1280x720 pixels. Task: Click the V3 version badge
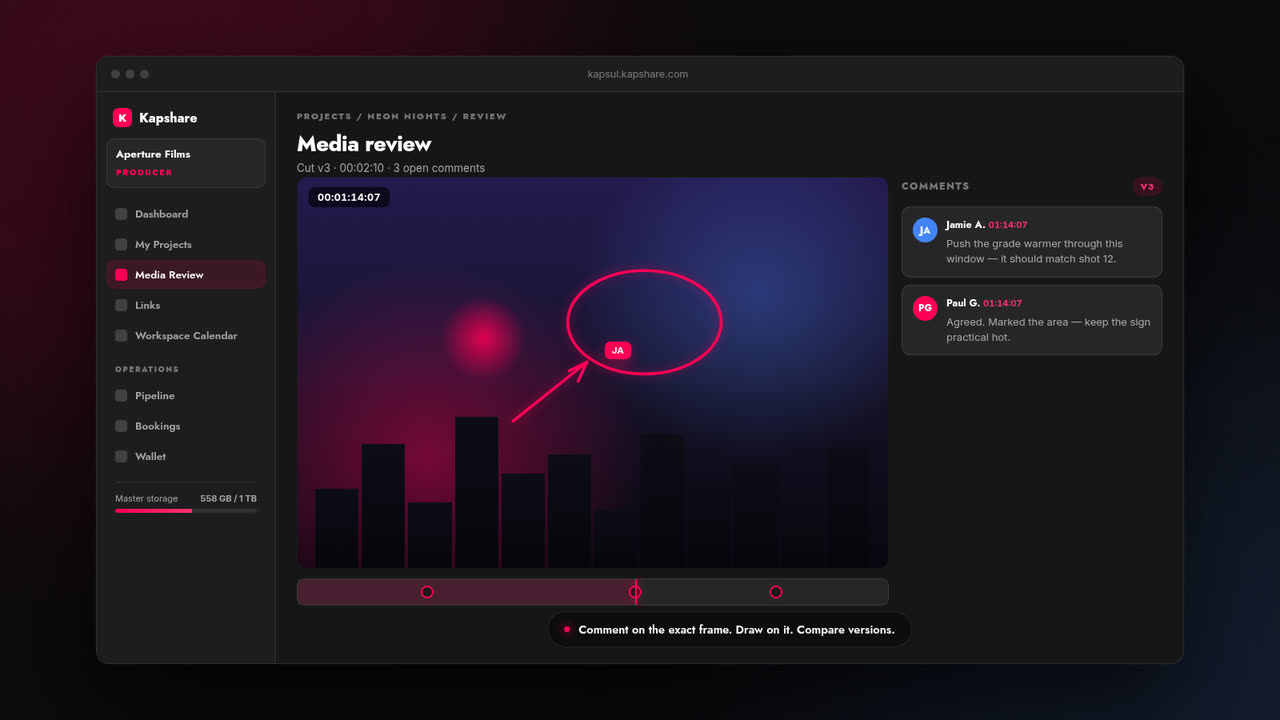(1147, 186)
